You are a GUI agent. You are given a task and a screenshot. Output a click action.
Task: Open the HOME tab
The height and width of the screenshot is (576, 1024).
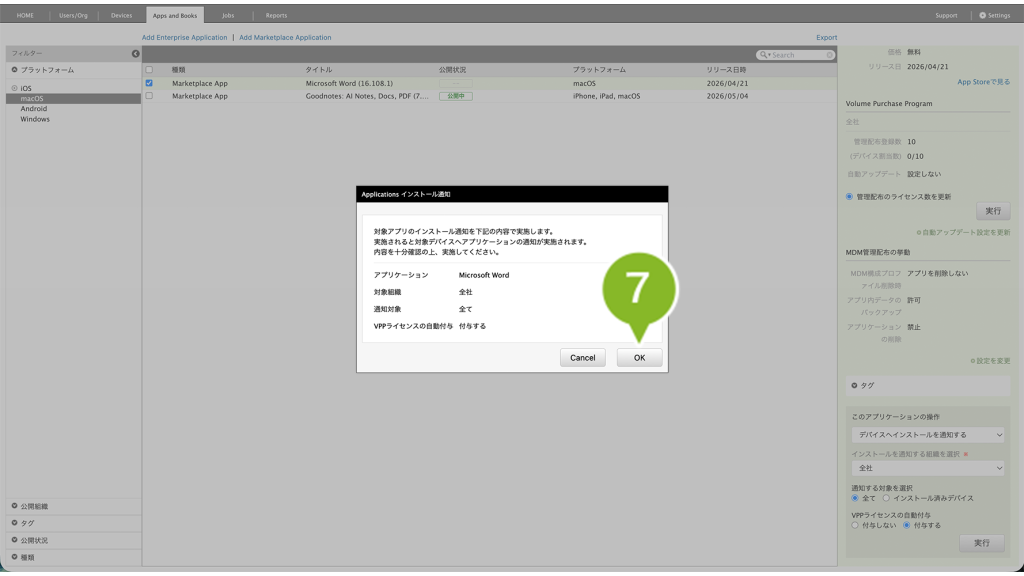[x=25, y=15]
